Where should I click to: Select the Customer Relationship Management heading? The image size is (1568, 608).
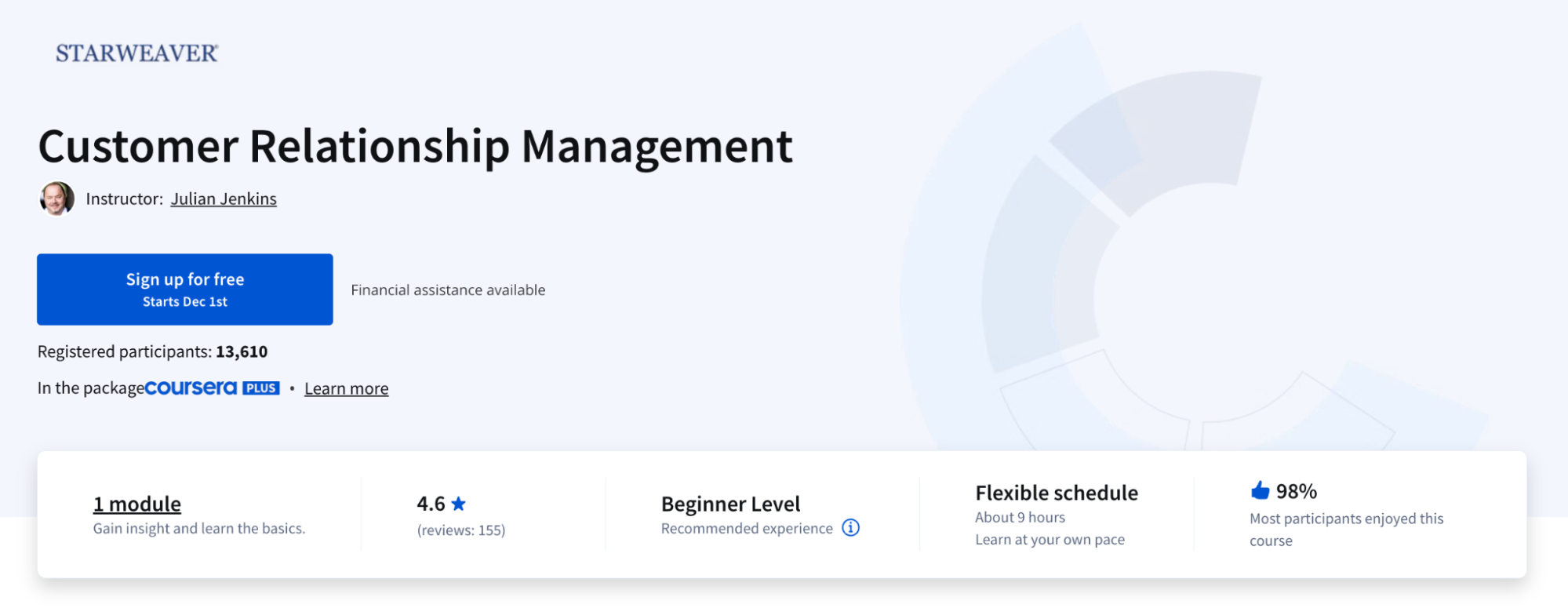click(x=416, y=147)
